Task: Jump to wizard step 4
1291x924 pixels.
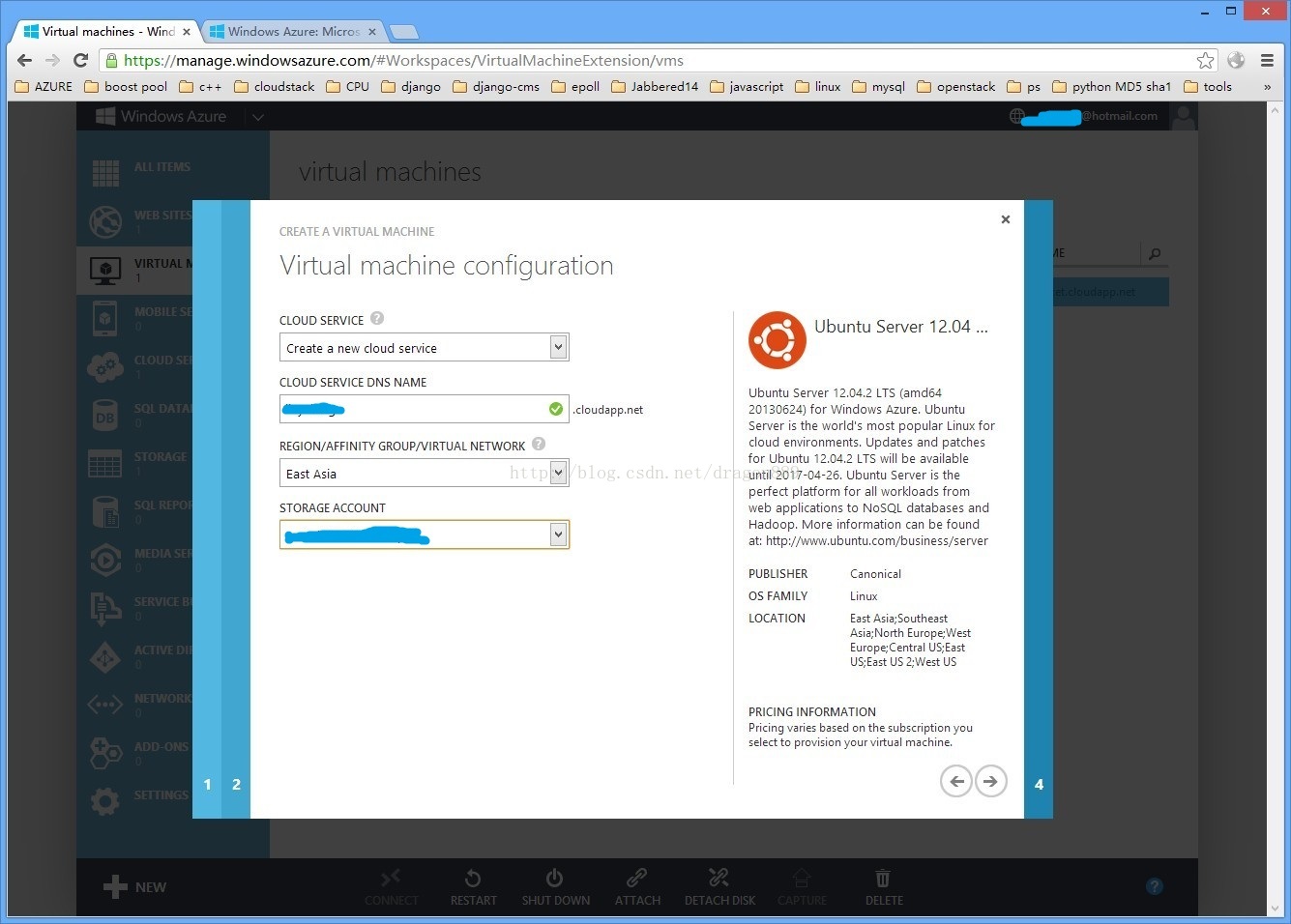Action: click(x=1039, y=784)
